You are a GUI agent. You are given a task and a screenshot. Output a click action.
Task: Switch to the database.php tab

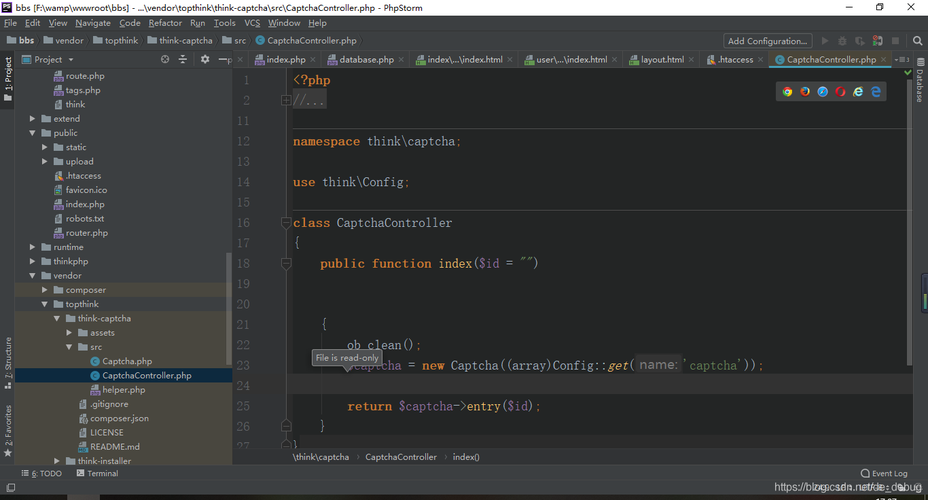click(366, 60)
